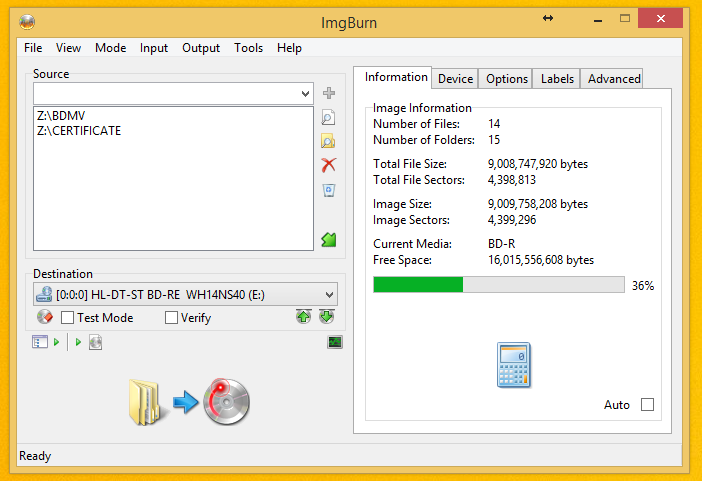Open the Output menu
The width and height of the screenshot is (702, 481).
tap(201, 48)
